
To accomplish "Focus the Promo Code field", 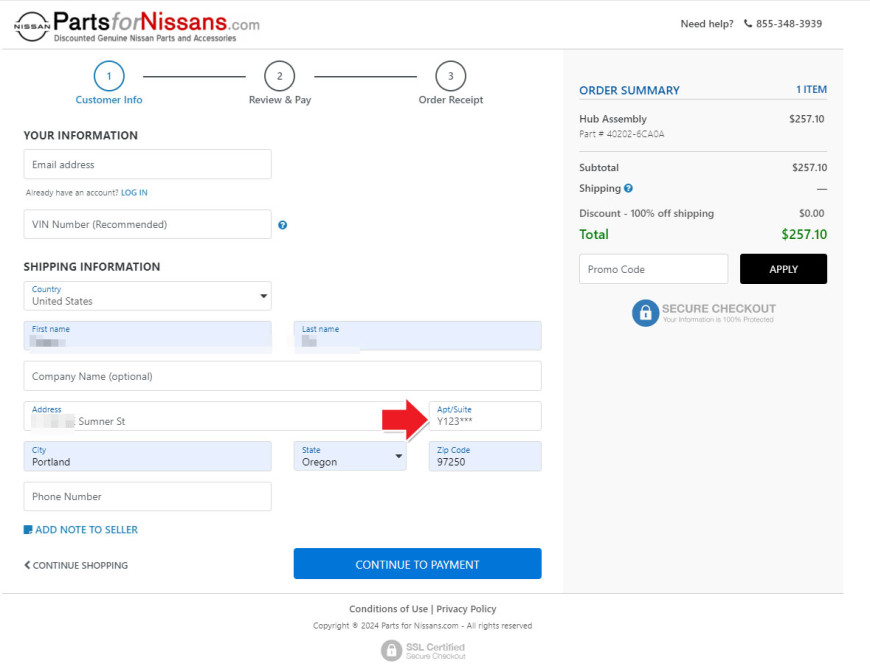I will coord(654,269).
